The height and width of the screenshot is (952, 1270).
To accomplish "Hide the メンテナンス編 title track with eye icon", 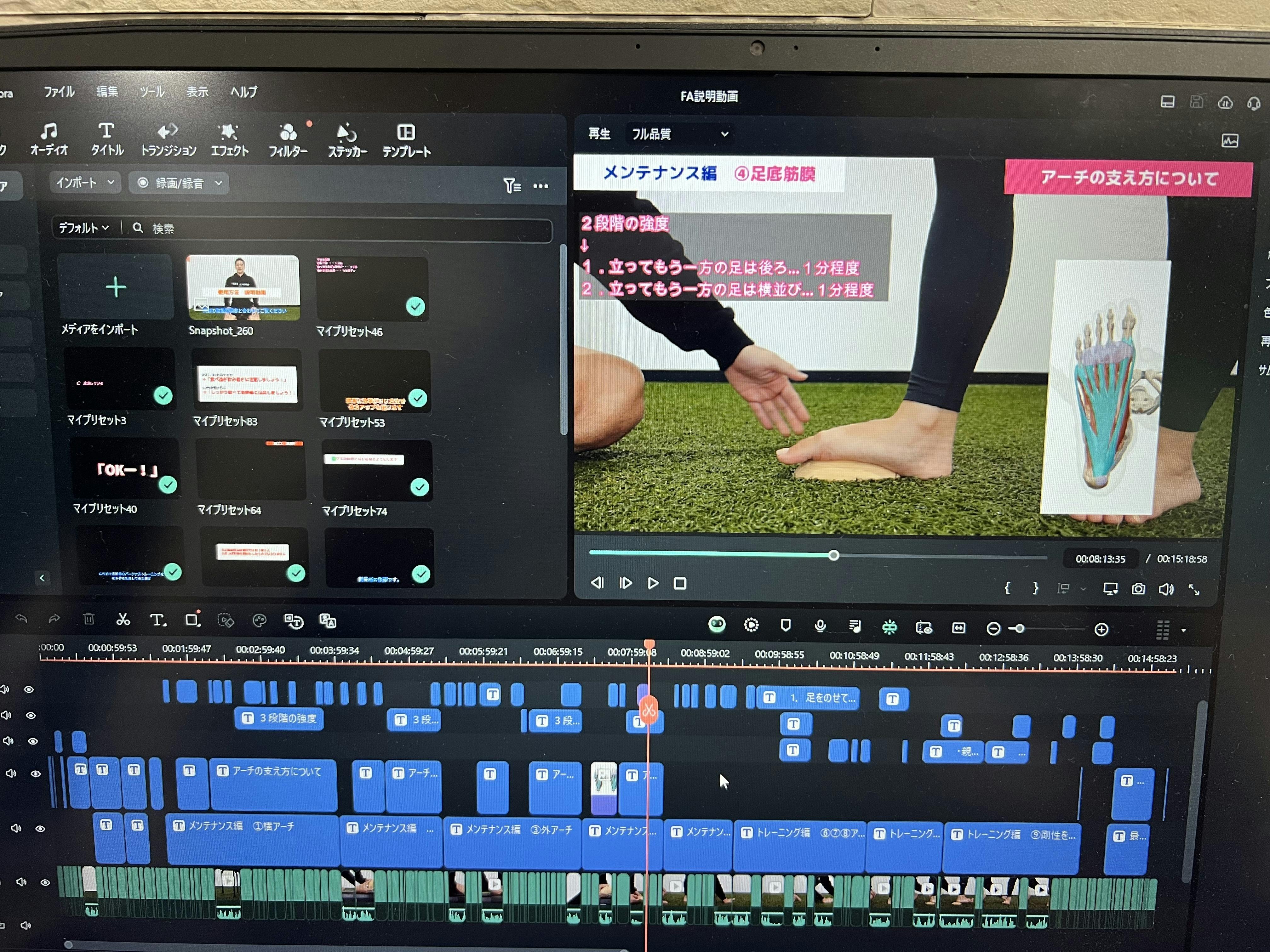I will pyautogui.click(x=40, y=829).
